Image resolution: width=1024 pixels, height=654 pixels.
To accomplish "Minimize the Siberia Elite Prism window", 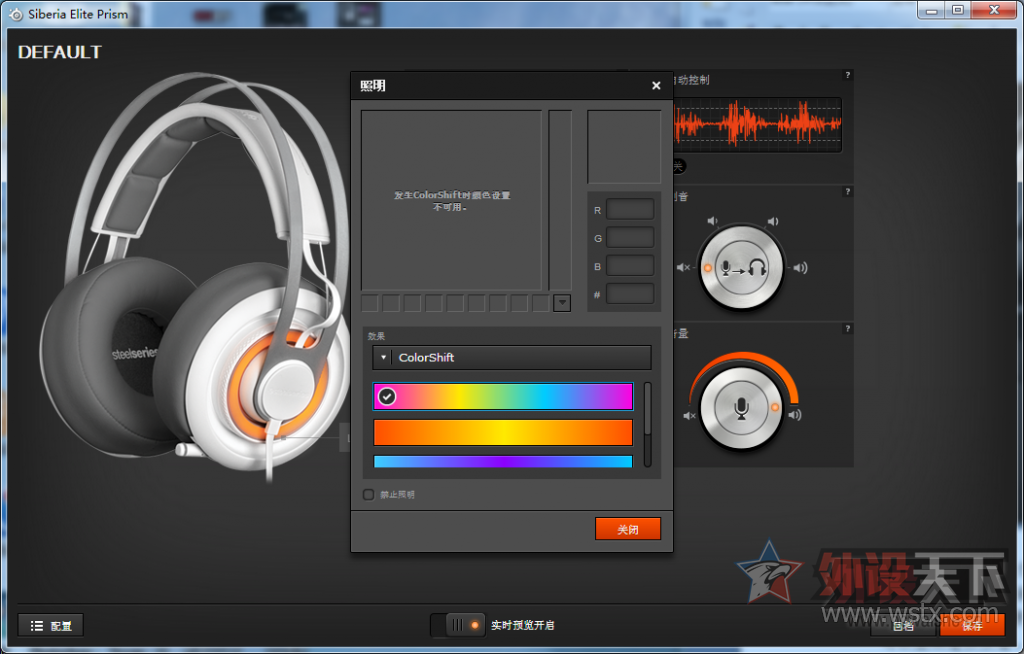I will tap(931, 10).
